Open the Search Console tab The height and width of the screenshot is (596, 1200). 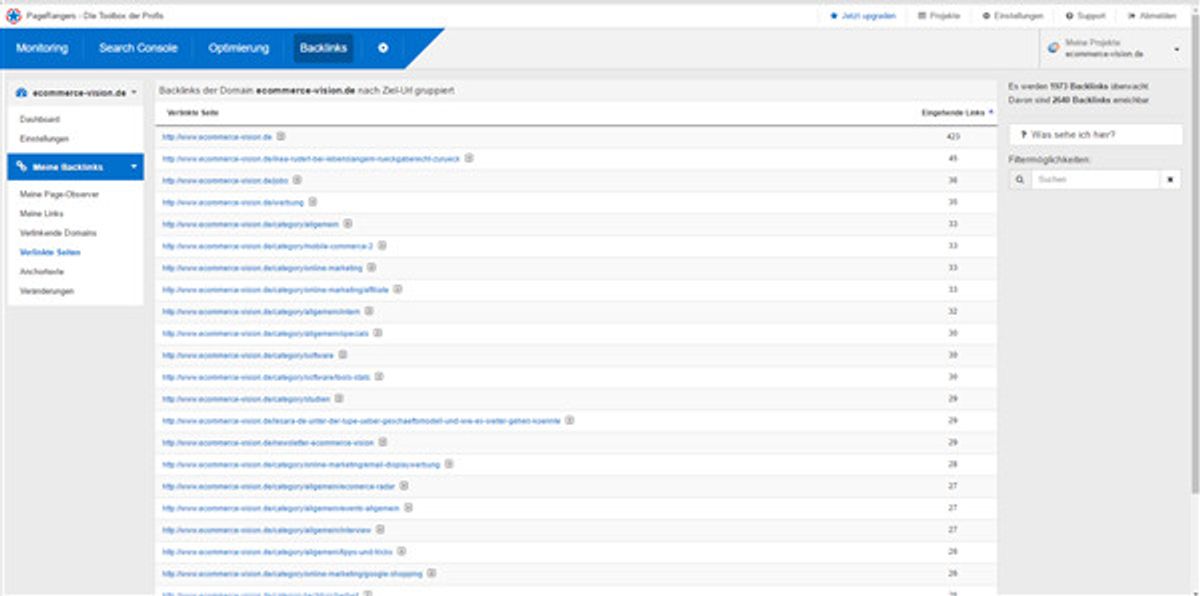138,48
